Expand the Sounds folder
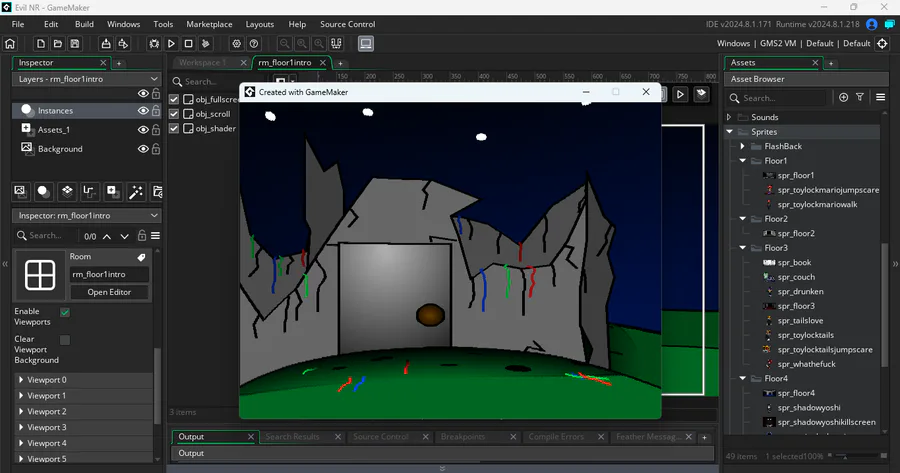The image size is (900, 473). [x=729, y=117]
